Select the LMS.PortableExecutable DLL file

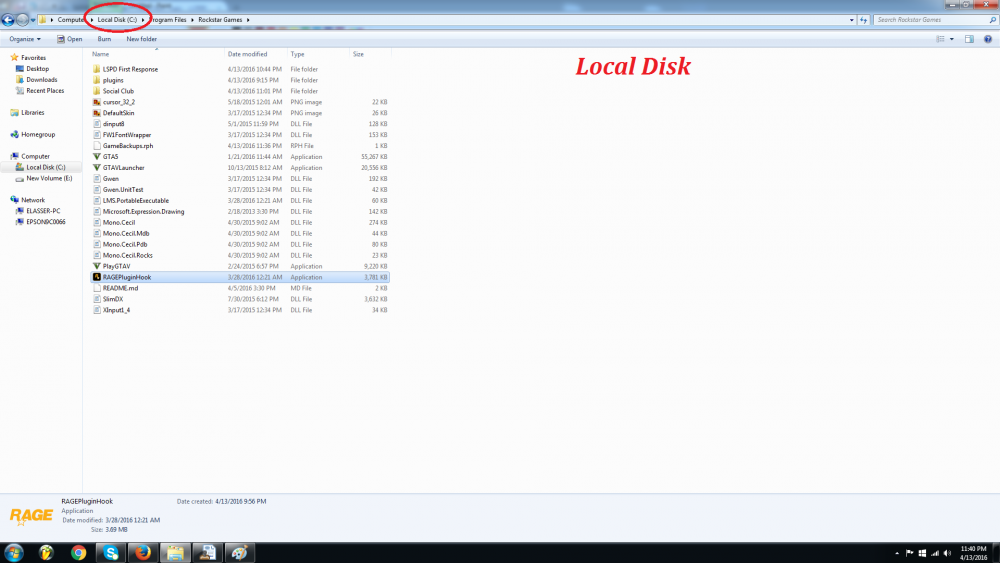click(x=136, y=200)
